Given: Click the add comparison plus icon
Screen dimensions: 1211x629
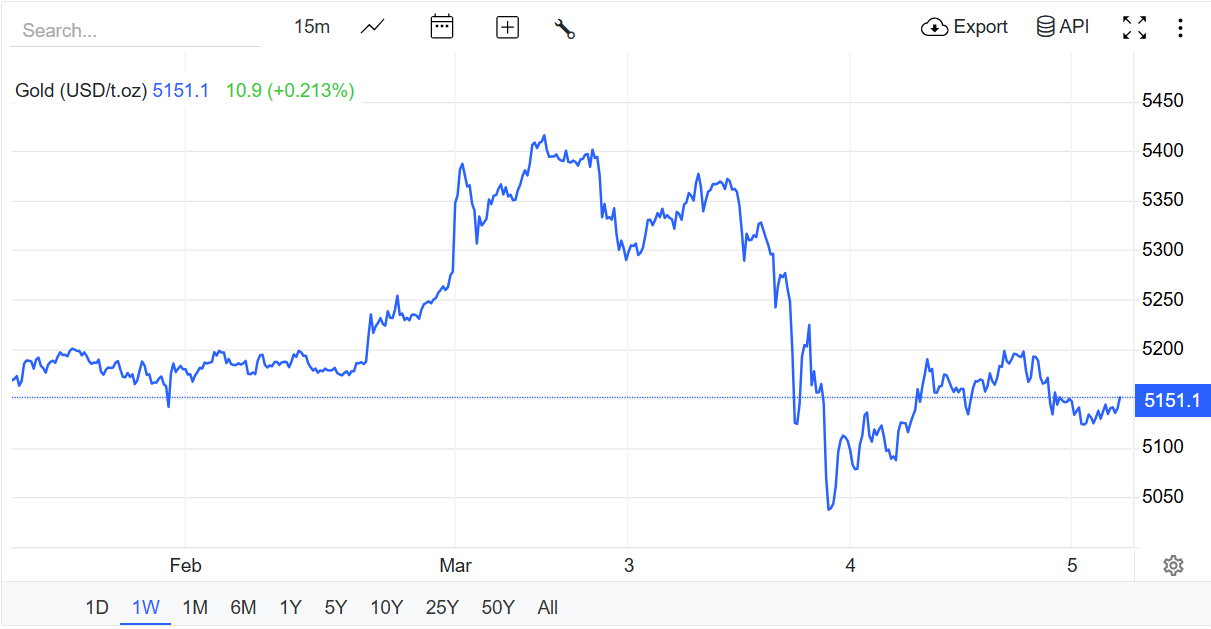Looking at the screenshot, I should (508, 28).
